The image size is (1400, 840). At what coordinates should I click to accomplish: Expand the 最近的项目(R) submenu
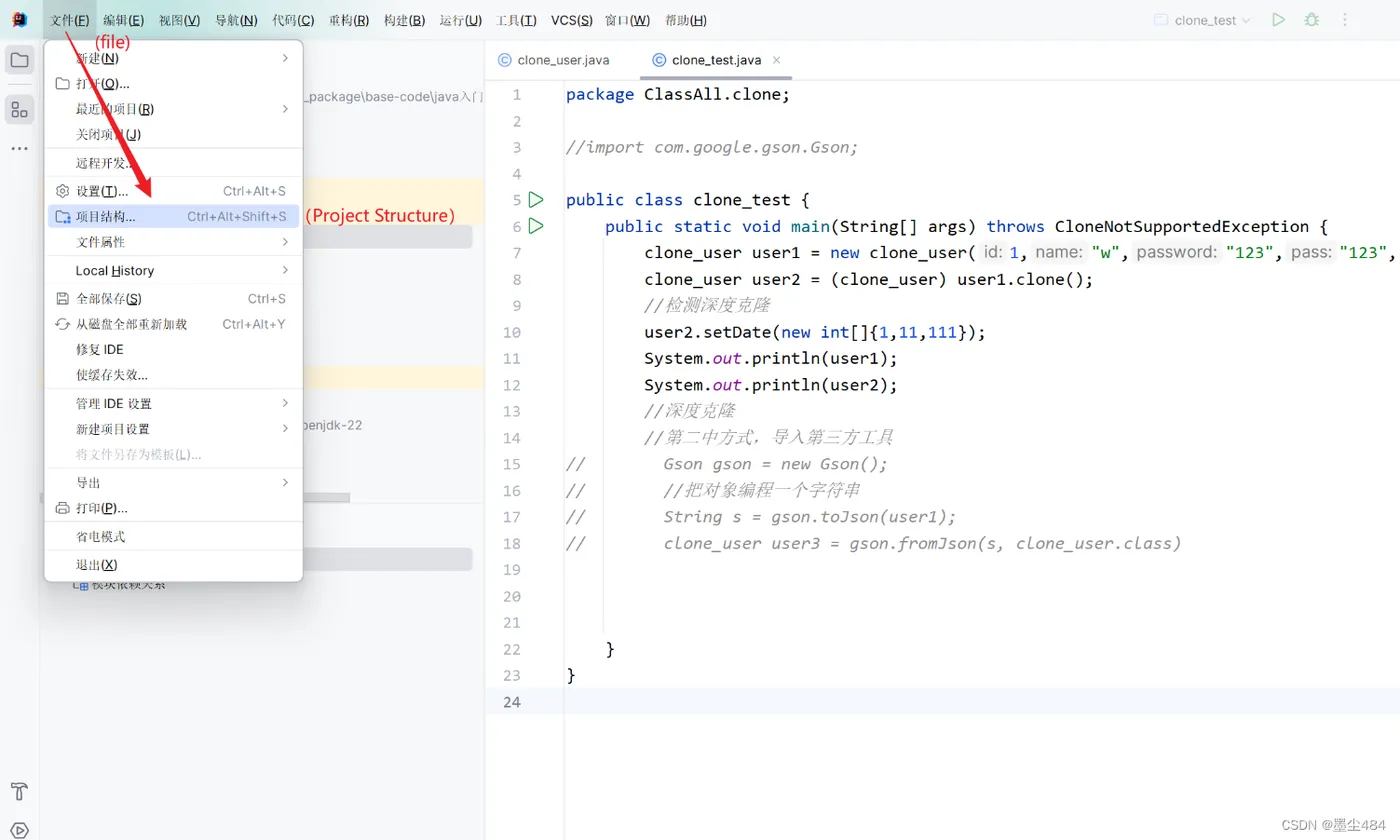(x=174, y=109)
